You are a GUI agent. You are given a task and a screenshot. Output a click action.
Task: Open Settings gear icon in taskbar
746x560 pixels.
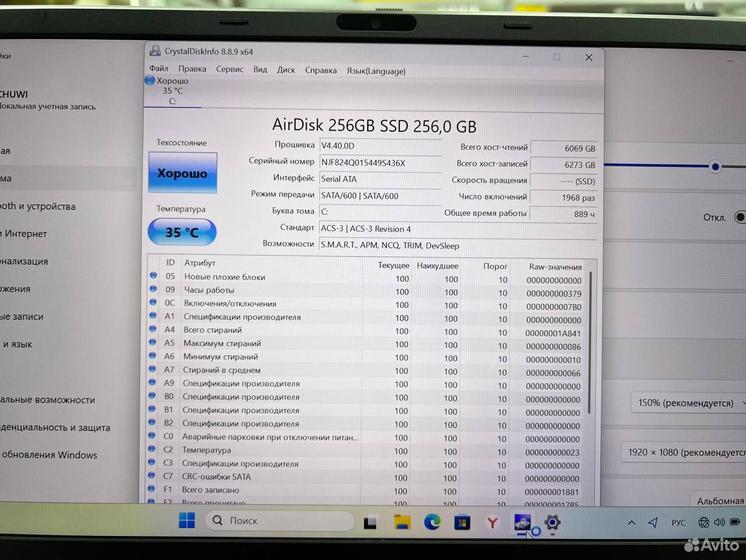(x=552, y=523)
